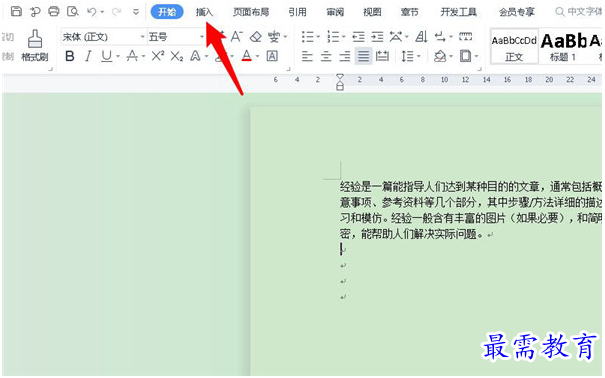
Task: Open the Paragraph dialog launcher corner
Action: [480, 69]
